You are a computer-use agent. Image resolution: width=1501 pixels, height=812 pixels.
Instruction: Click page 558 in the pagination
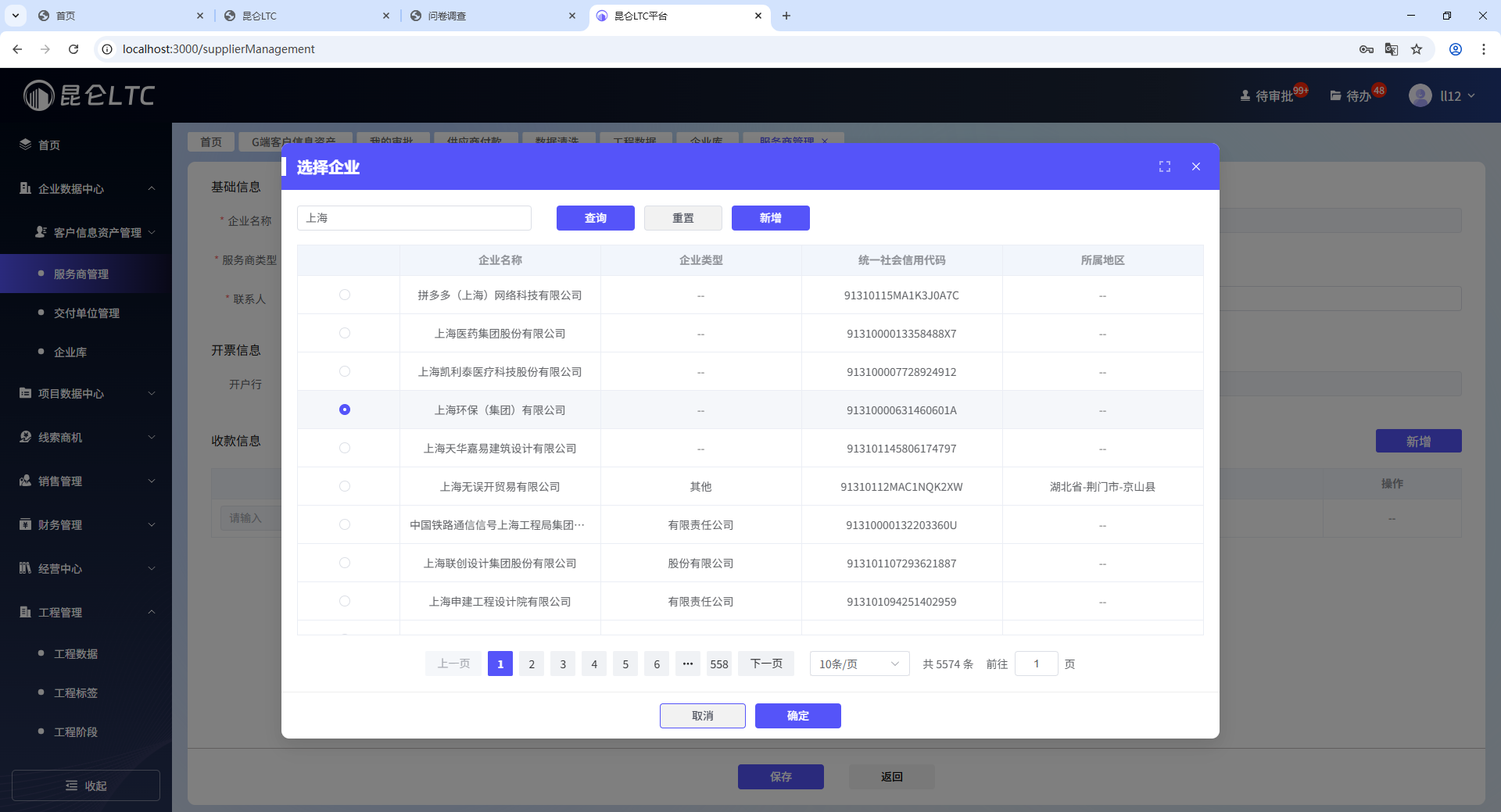(718, 664)
